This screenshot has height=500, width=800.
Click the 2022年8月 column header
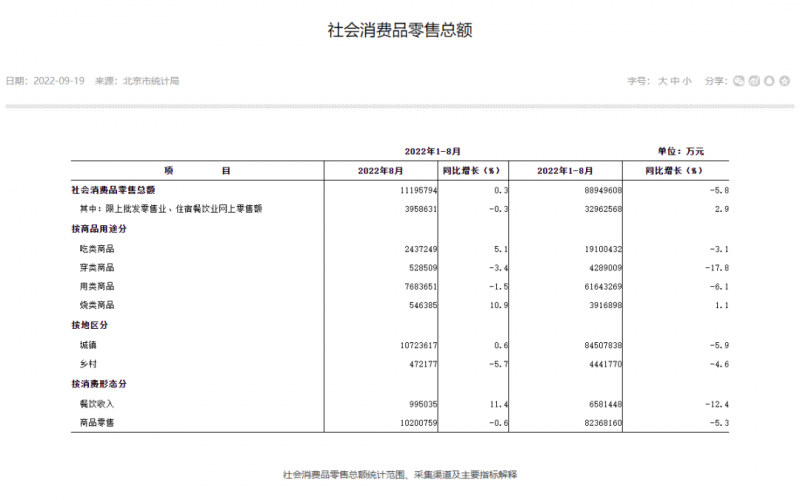tap(380, 170)
